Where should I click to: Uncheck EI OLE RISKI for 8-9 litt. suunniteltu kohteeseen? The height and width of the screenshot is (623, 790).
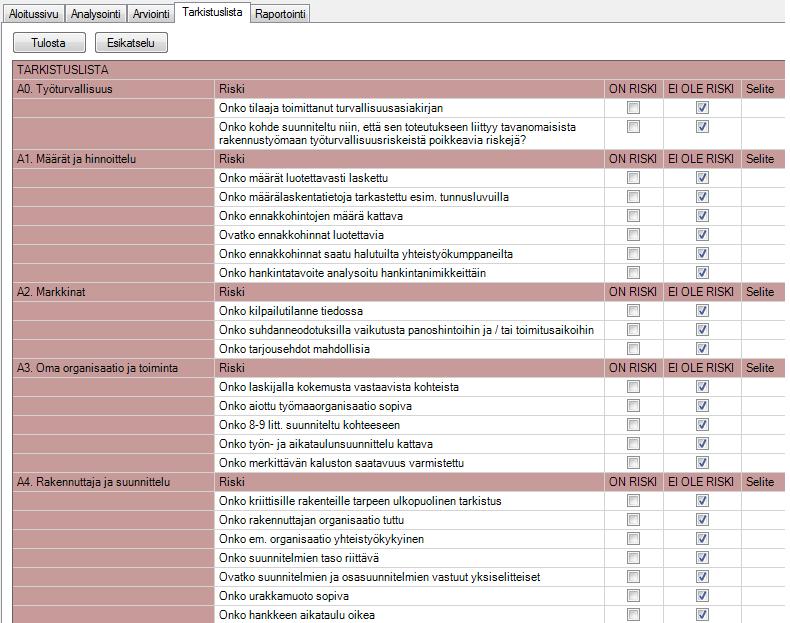pos(702,425)
